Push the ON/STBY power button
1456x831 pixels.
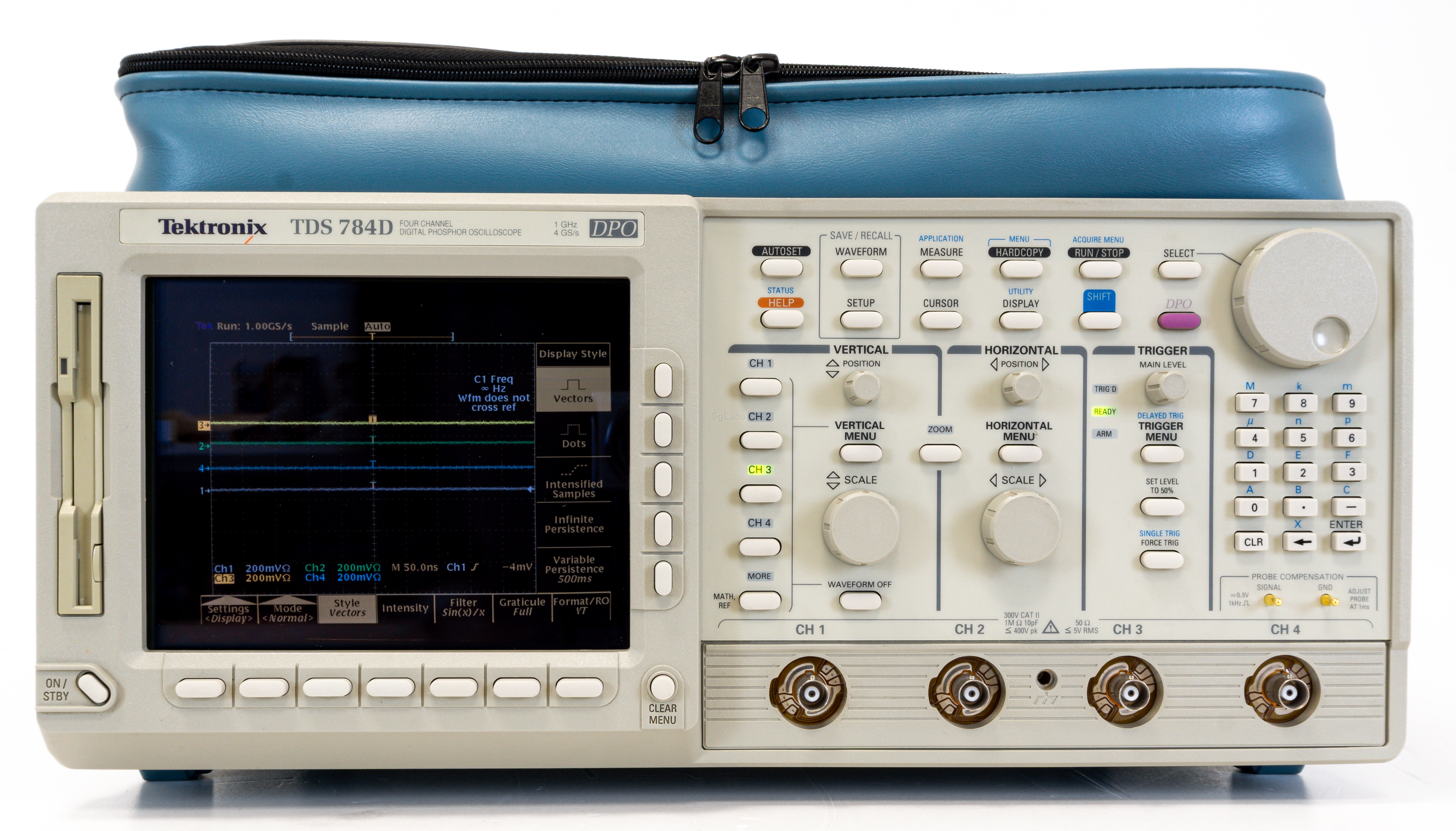[x=93, y=688]
